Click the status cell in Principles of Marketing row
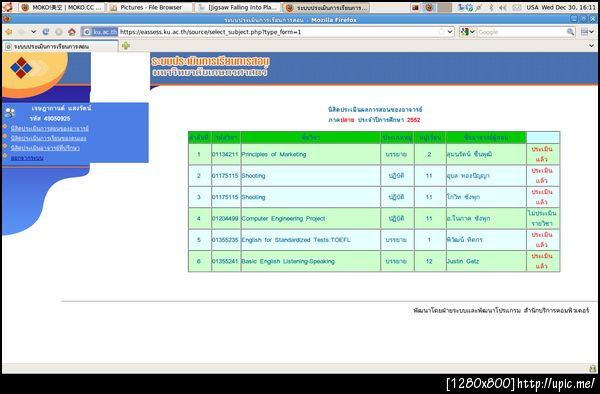The height and width of the screenshot is (394, 600). point(543,154)
